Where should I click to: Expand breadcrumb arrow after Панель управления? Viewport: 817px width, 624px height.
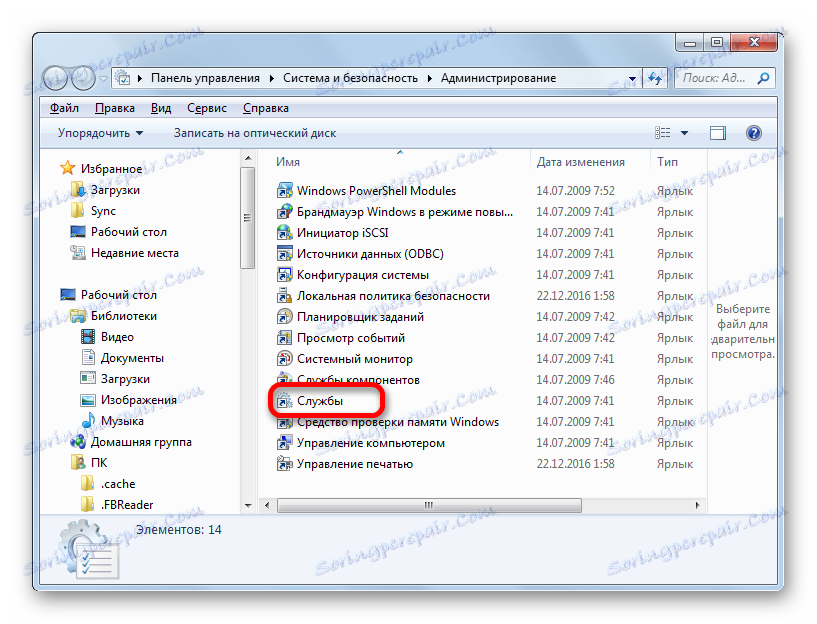click(x=271, y=78)
